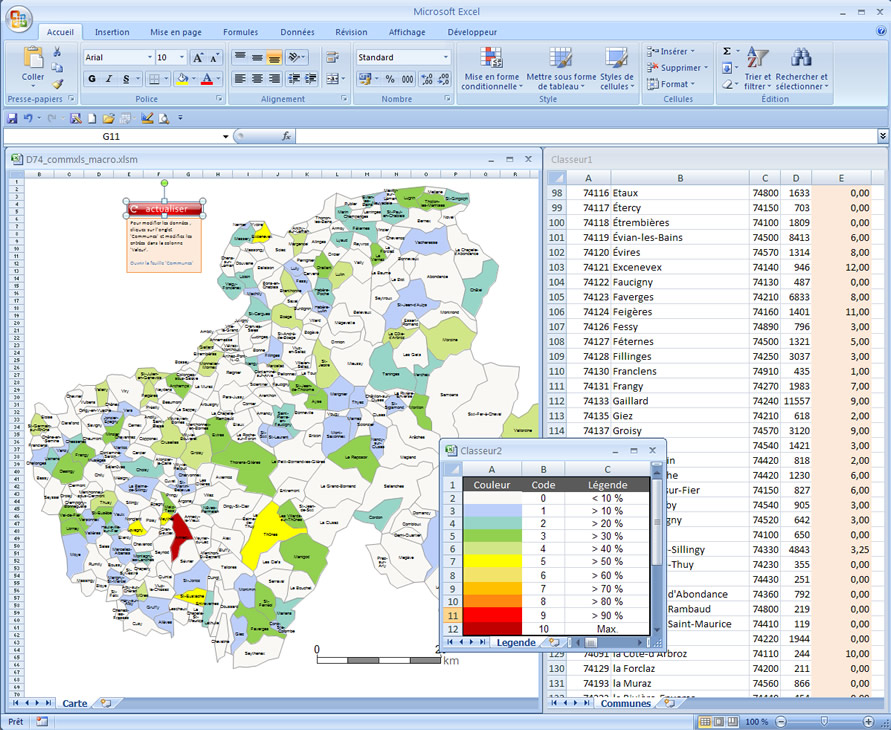
Task: Toggle underline (S) formatting
Action: coord(126,79)
